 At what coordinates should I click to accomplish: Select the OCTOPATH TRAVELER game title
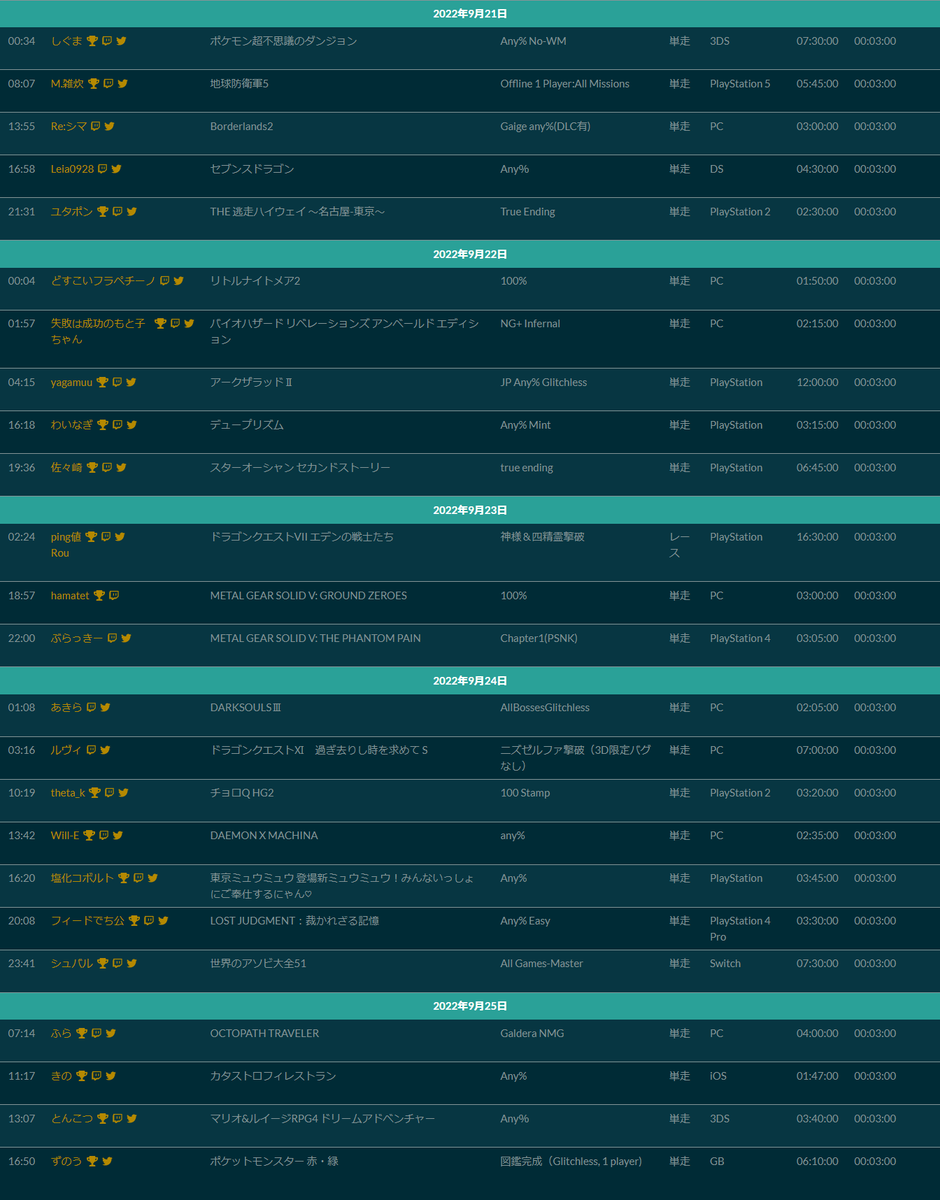(x=264, y=1034)
